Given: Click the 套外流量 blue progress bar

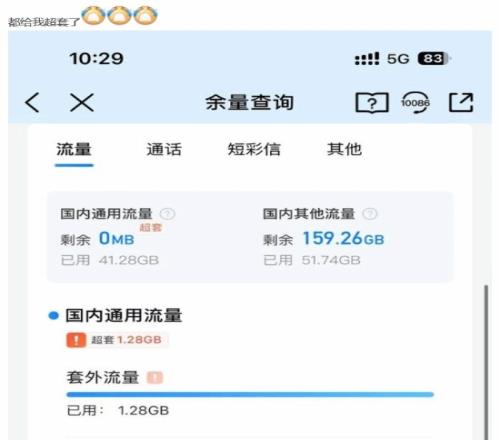Looking at the screenshot, I should click(250, 395).
